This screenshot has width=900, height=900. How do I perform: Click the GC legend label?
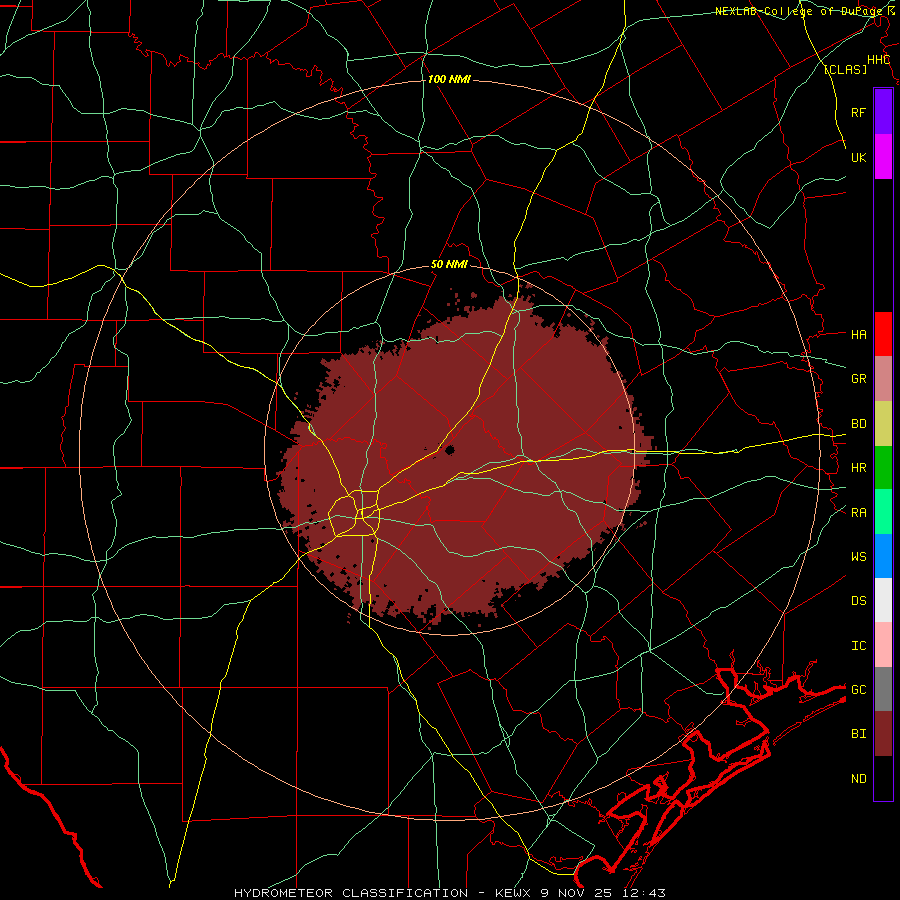[858, 689]
